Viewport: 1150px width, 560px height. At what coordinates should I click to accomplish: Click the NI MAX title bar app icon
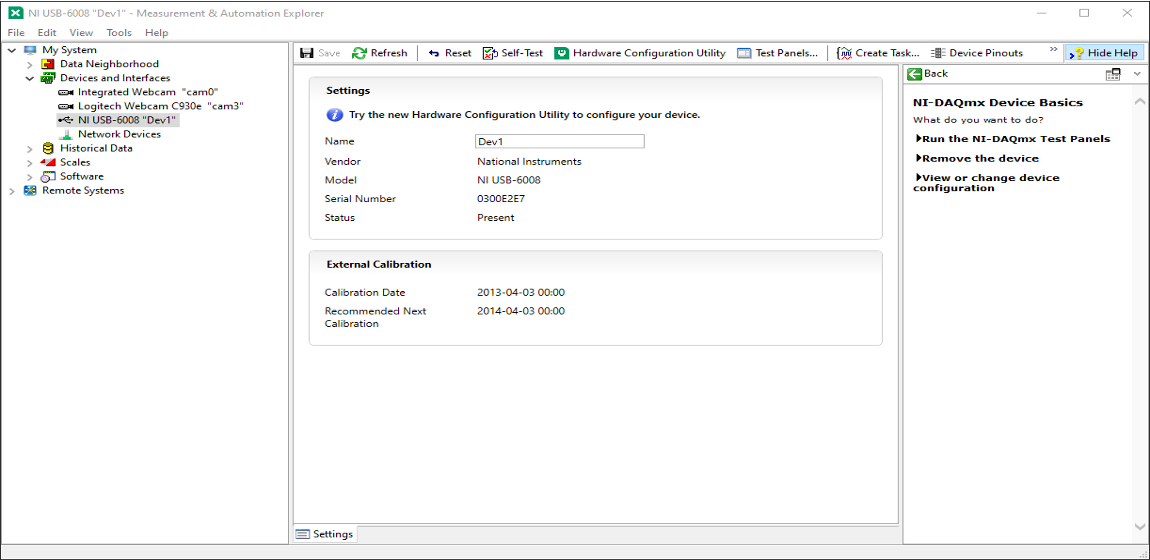point(15,13)
